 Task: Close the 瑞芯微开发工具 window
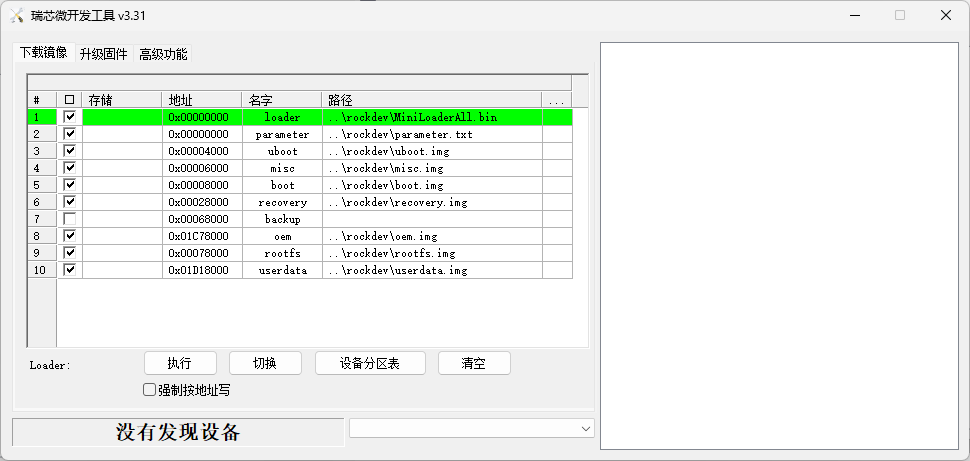(946, 15)
